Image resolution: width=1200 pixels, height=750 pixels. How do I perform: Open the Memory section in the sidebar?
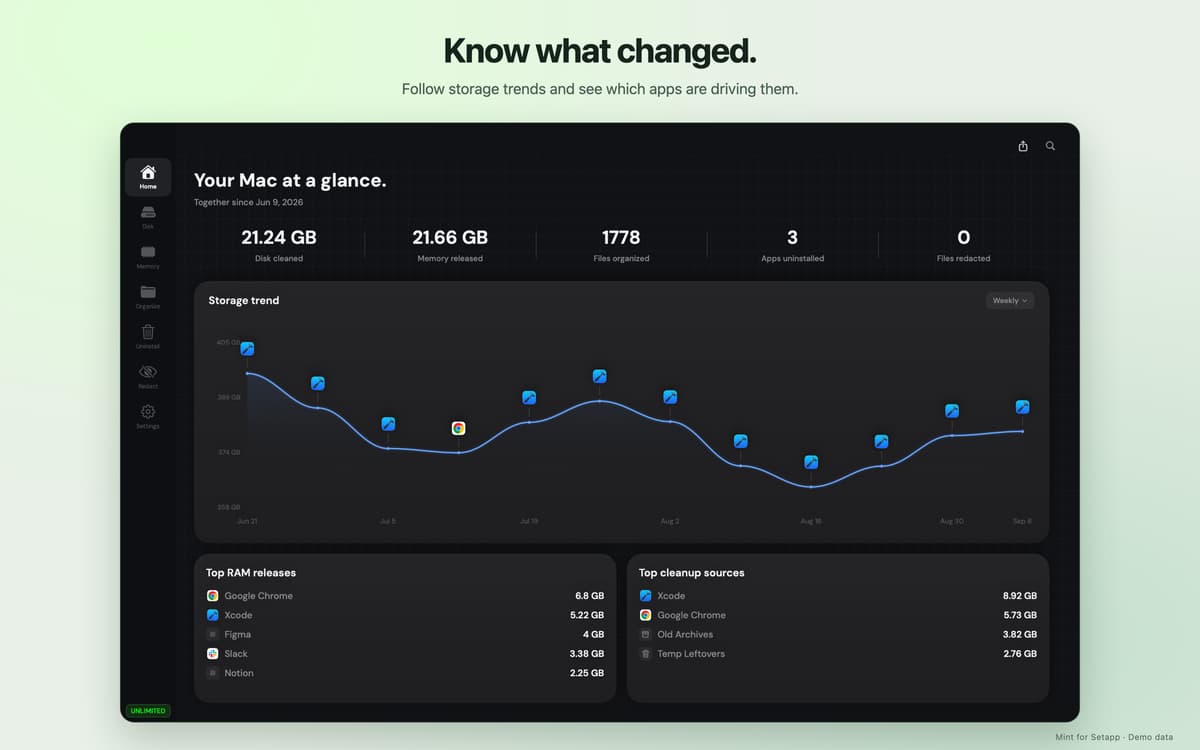pos(148,257)
